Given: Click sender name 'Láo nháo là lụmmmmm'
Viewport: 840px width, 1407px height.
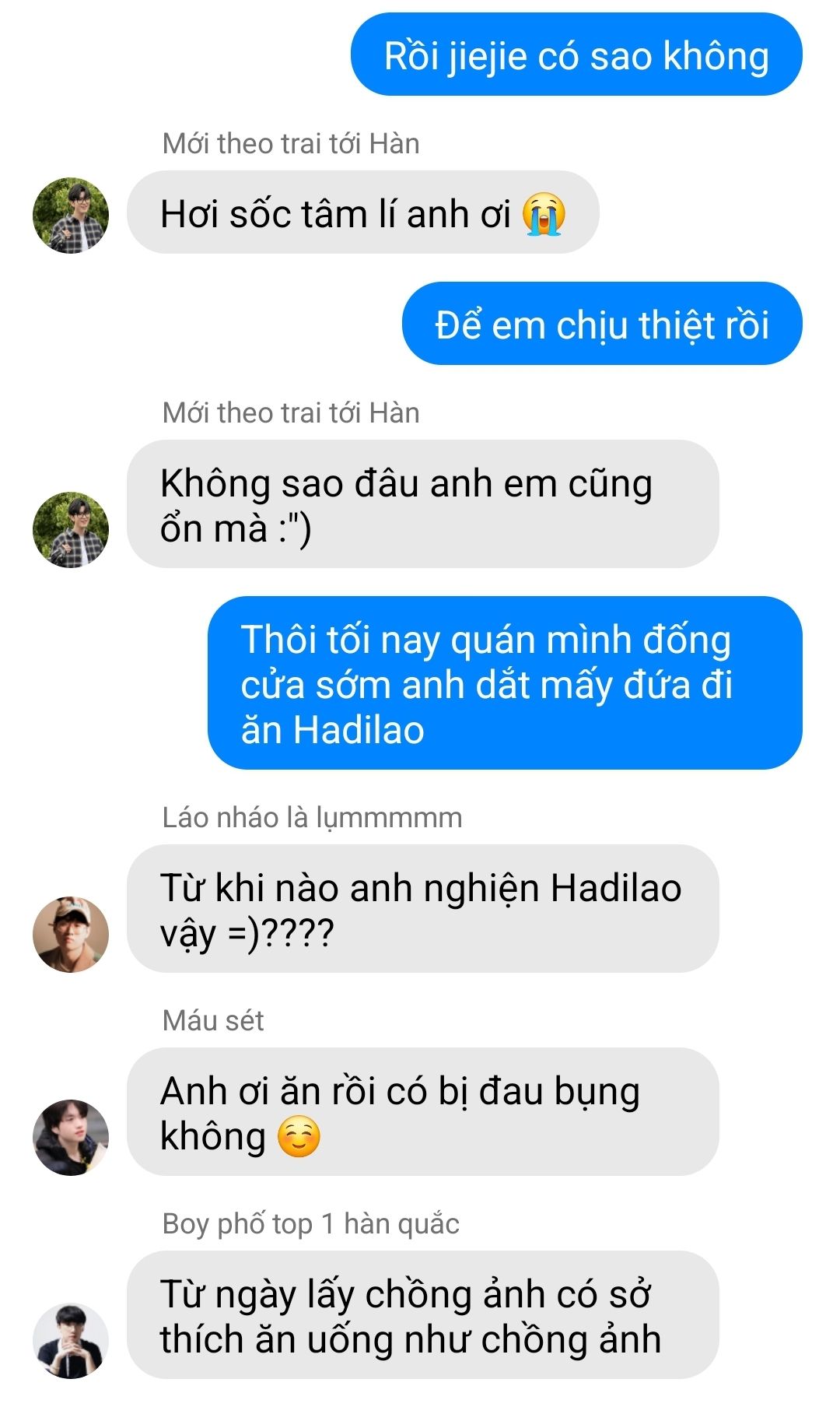Looking at the screenshot, I should tap(312, 818).
